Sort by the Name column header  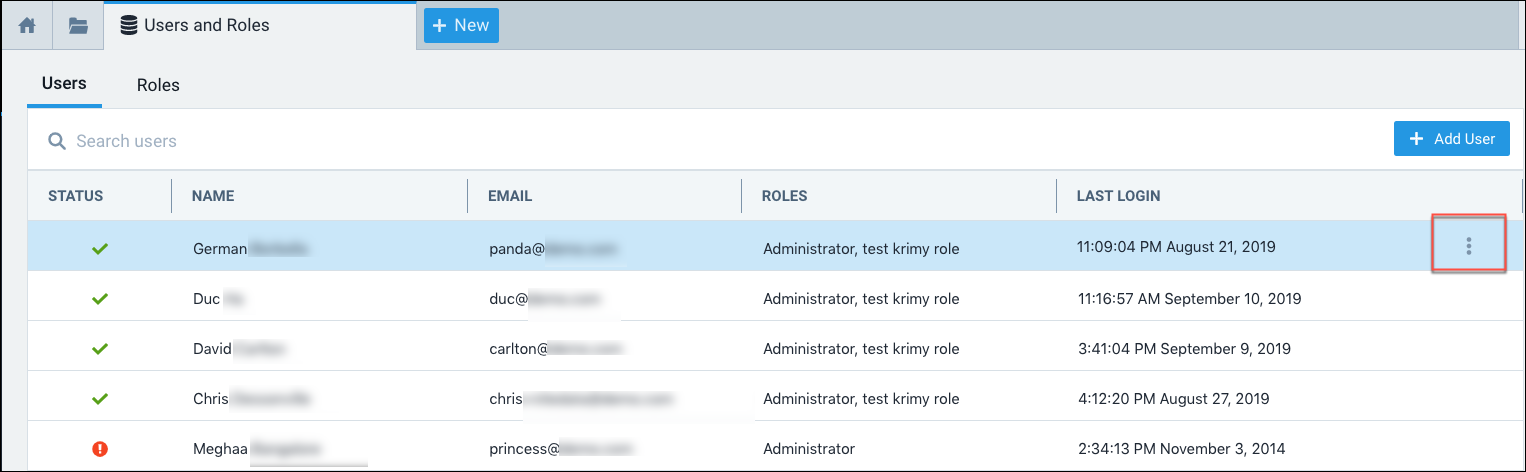click(x=213, y=196)
